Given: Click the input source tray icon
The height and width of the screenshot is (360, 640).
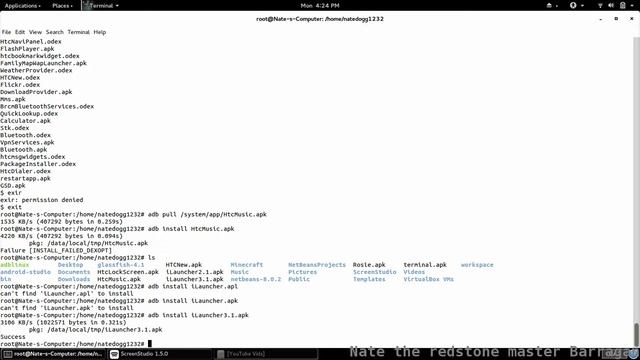Looking at the screenshot, I should (x=549, y=6).
